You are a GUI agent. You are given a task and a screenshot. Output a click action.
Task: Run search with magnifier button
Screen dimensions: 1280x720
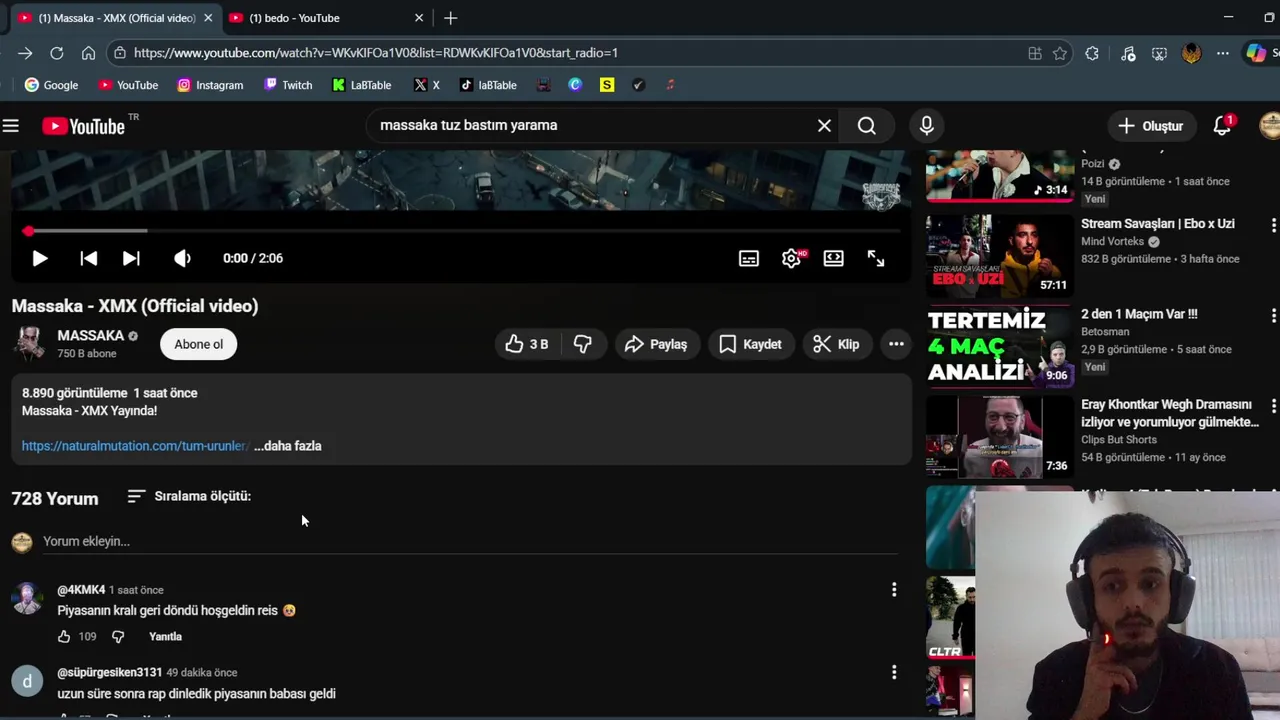pos(867,126)
